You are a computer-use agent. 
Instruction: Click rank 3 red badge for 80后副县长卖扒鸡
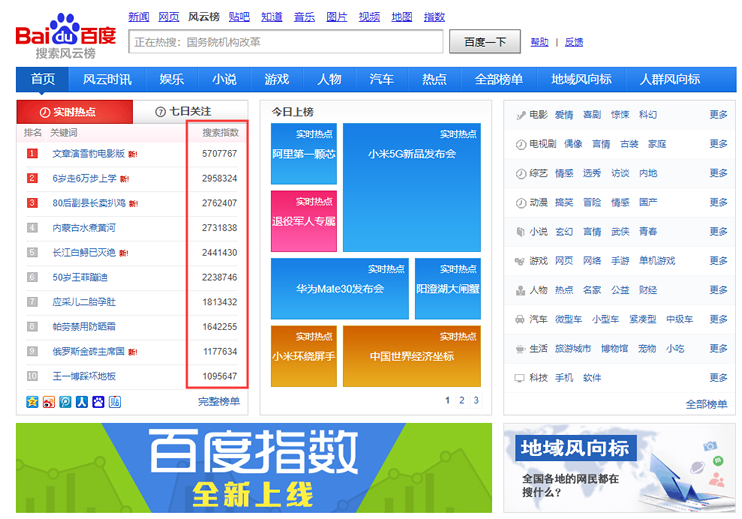pos(32,203)
